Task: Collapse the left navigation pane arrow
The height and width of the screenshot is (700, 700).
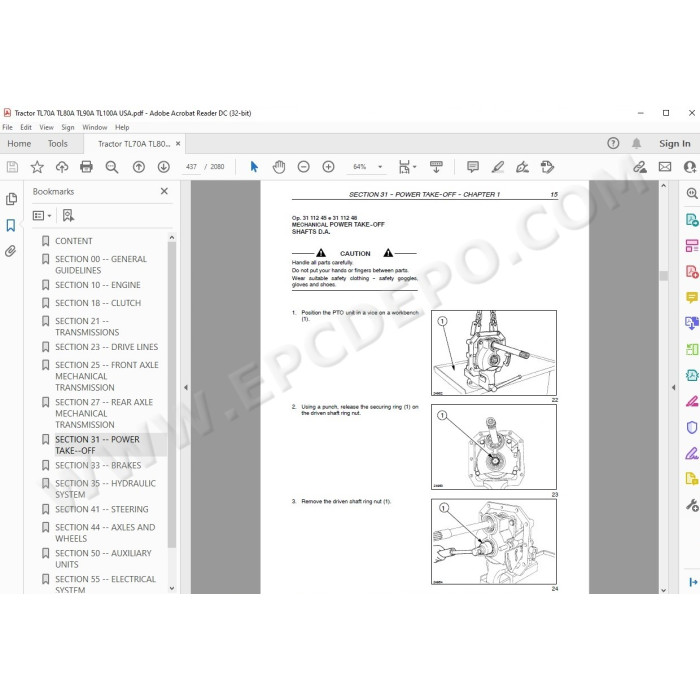Action: (186, 388)
